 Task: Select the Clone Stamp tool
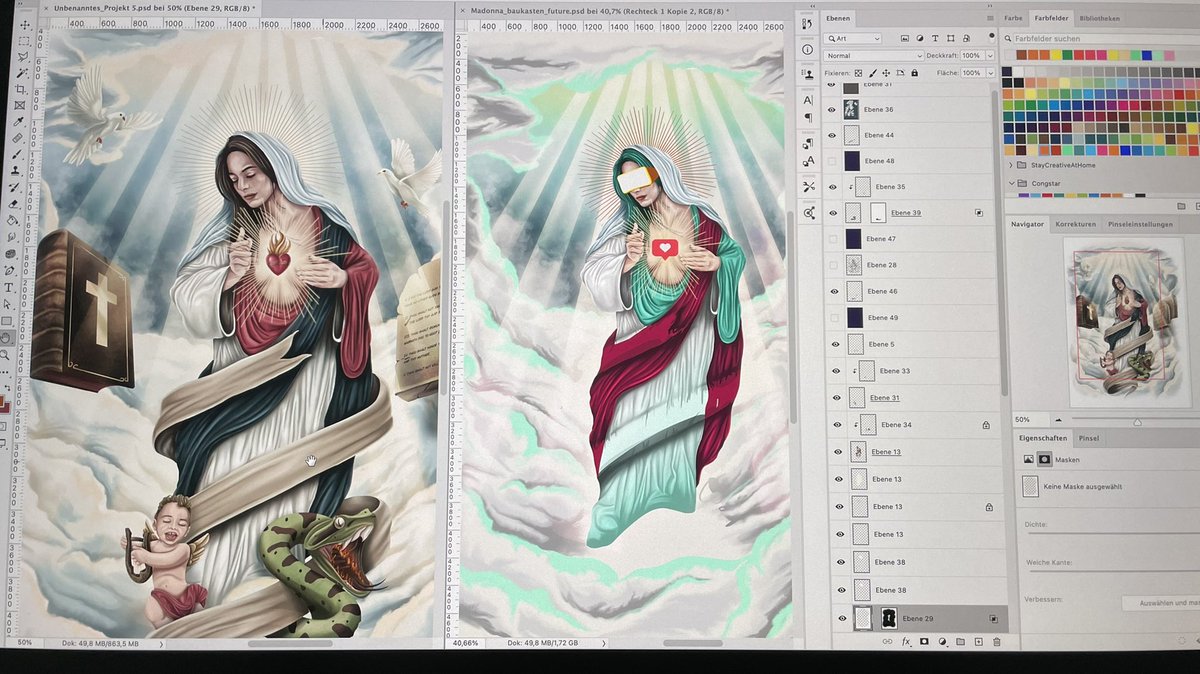pyautogui.click(x=16, y=171)
